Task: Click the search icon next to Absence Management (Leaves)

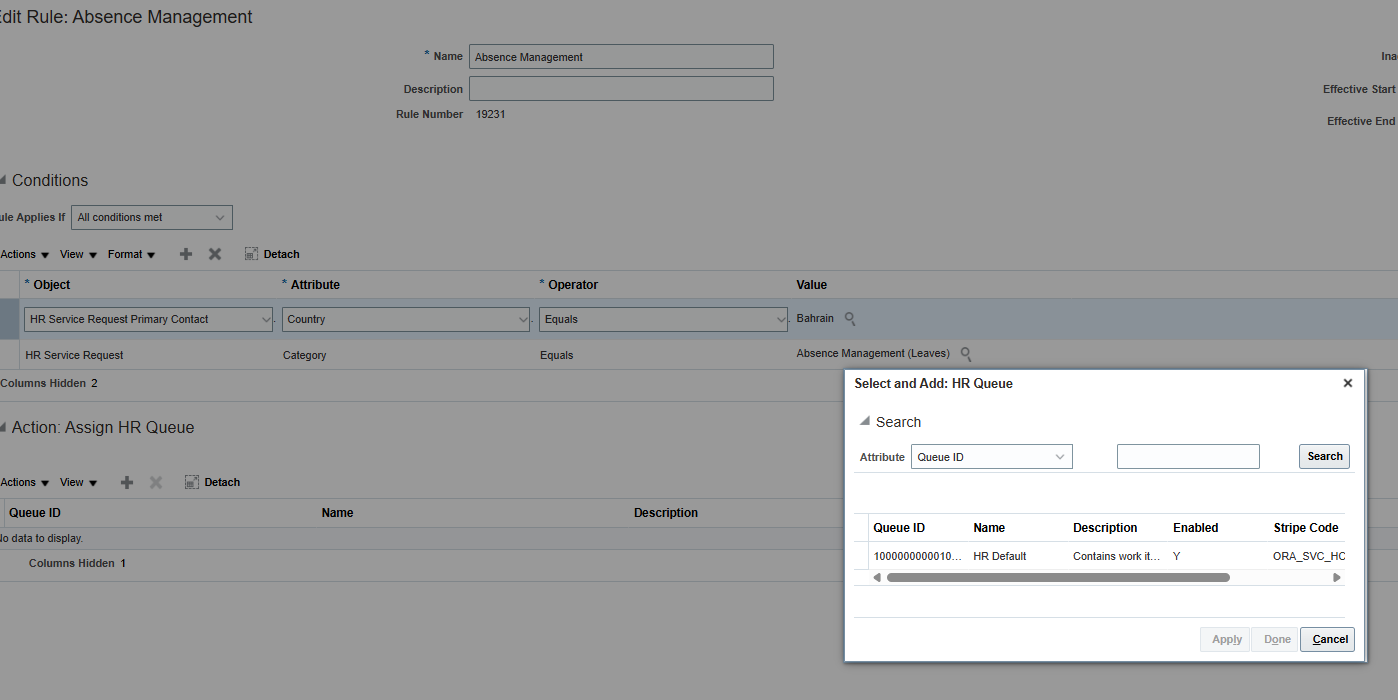Action: pos(966,354)
